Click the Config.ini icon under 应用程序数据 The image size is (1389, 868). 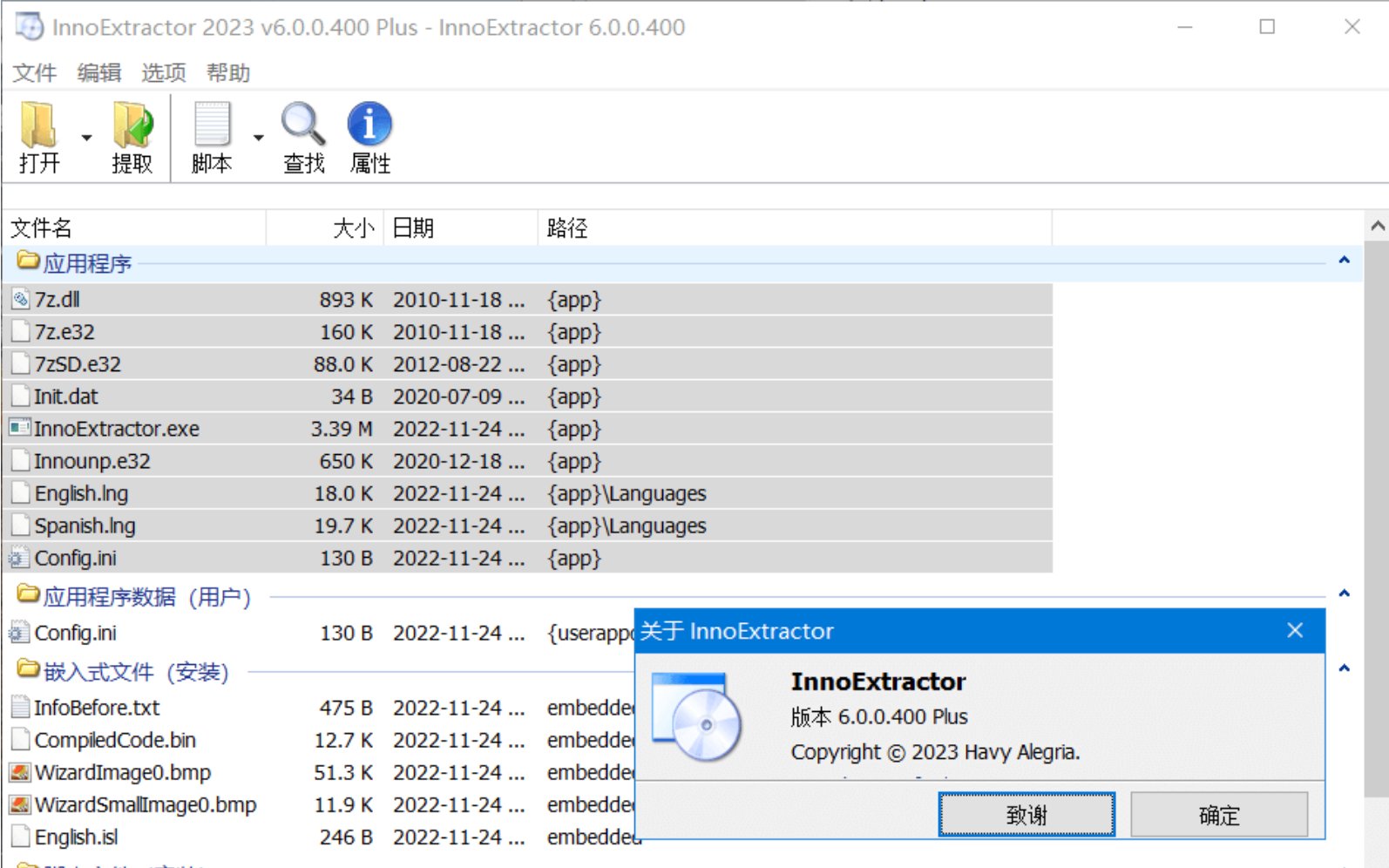pyautogui.click(x=19, y=633)
